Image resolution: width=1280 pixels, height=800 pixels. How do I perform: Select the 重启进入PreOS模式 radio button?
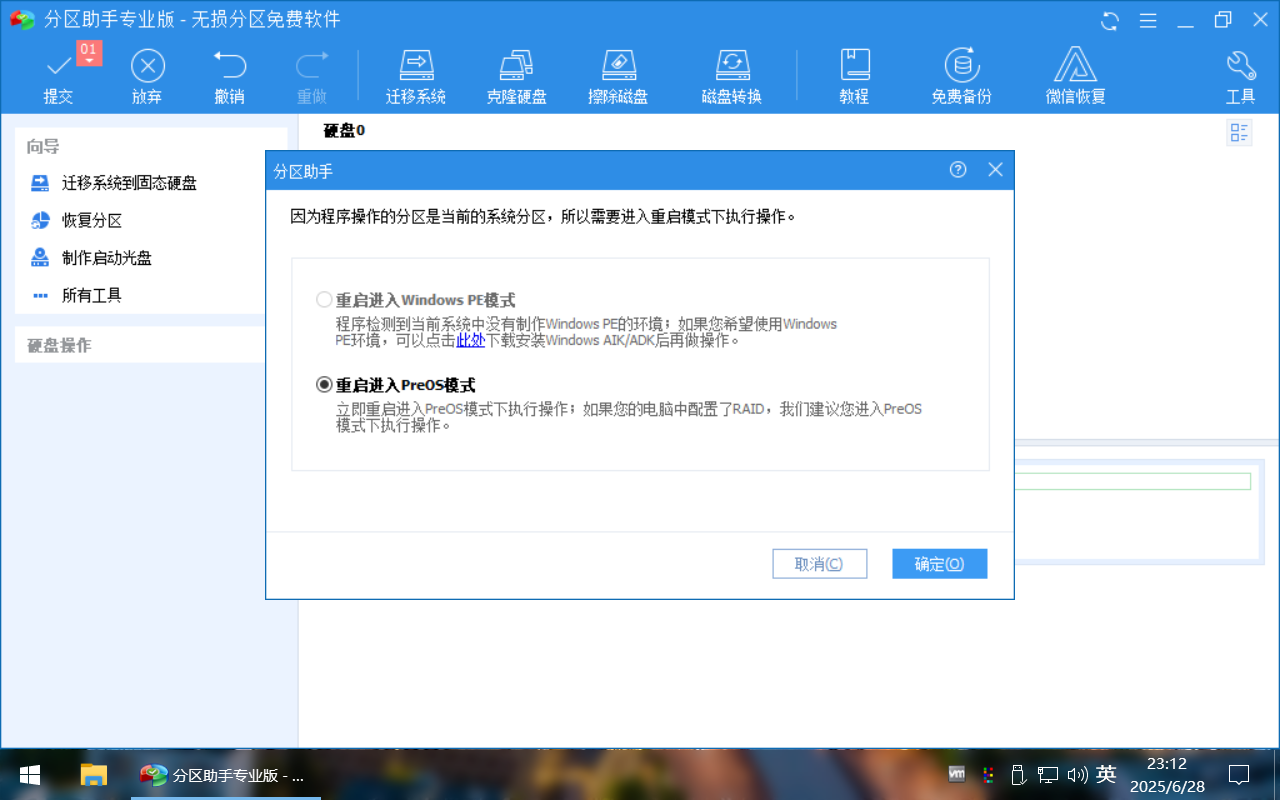[x=324, y=384]
